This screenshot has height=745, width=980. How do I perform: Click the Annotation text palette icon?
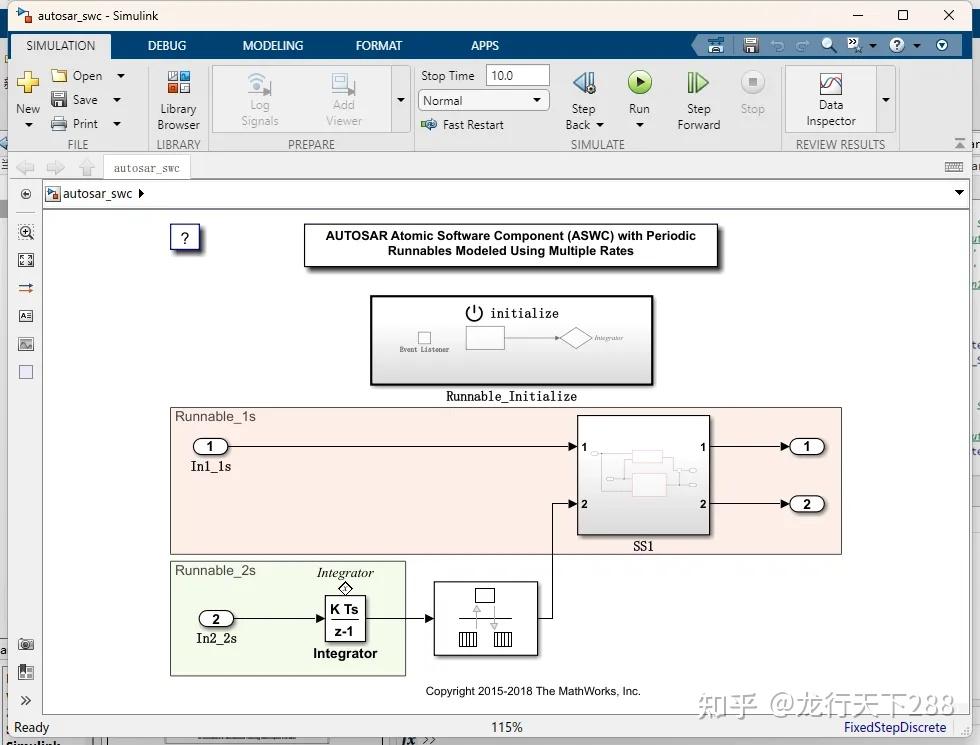pos(26,316)
